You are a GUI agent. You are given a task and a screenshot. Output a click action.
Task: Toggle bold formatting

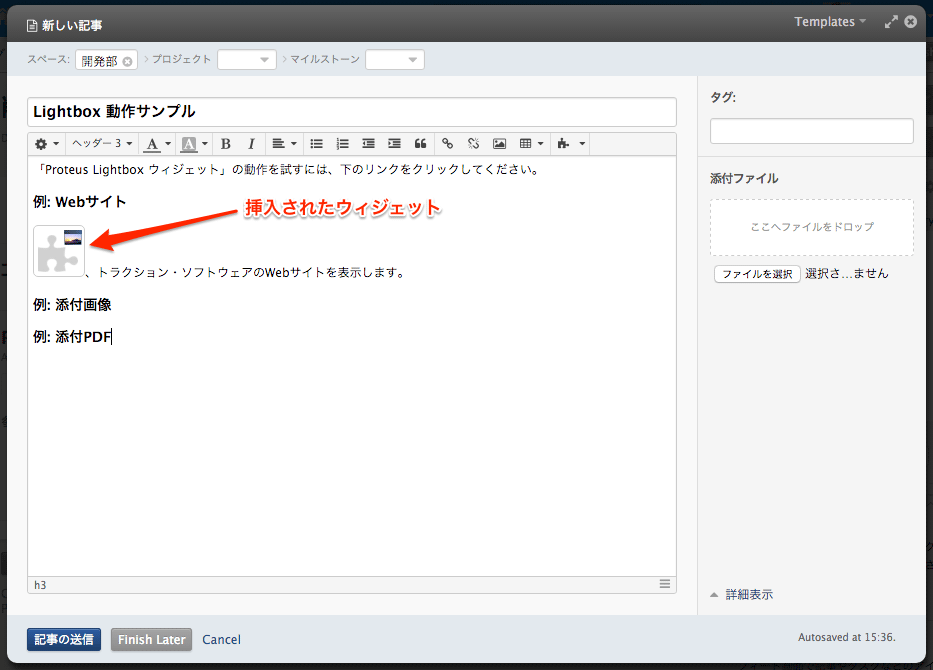(226, 144)
